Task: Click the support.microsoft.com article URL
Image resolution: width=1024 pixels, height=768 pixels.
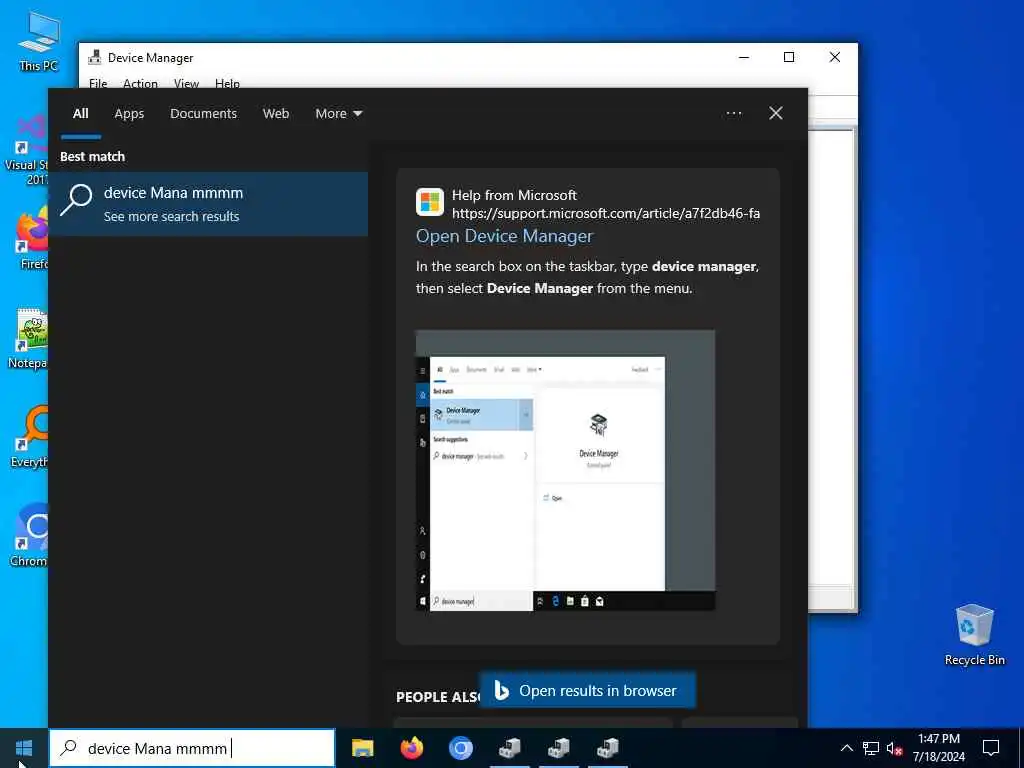Action: click(x=606, y=214)
